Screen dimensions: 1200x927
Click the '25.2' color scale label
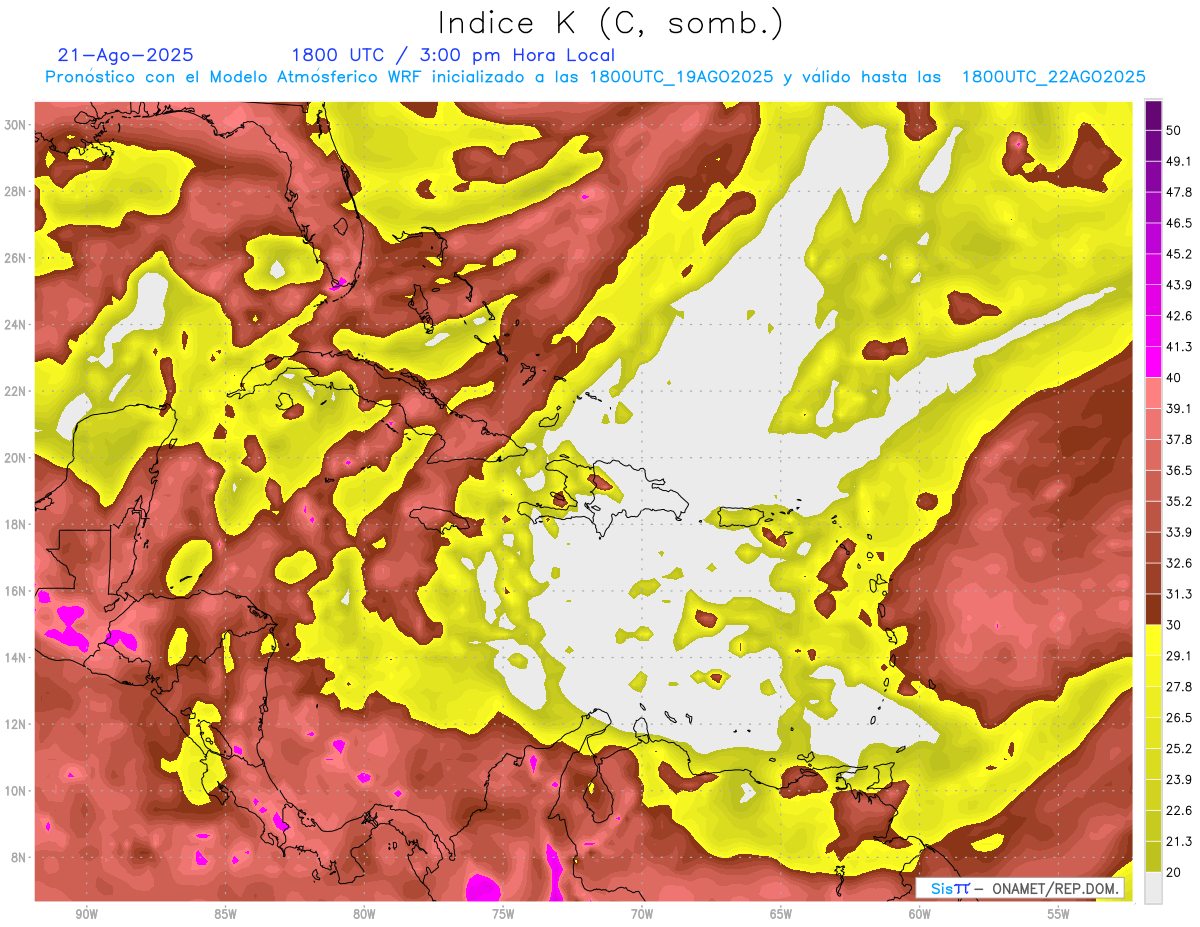point(1179,748)
